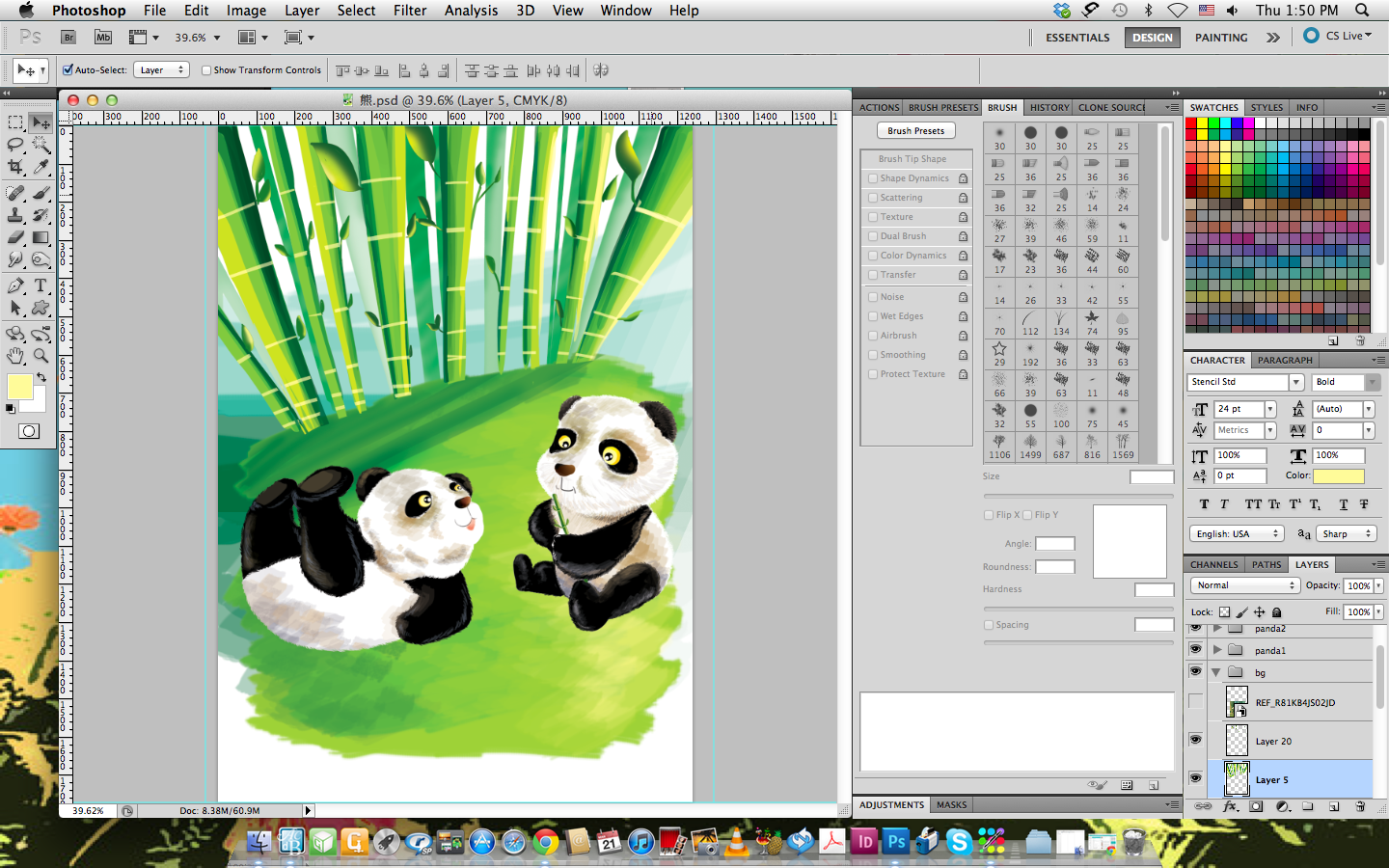The height and width of the screenshot is (868, 1389).
Task: Select the Zoom tool in toolbox
Action: coord(41,356)
